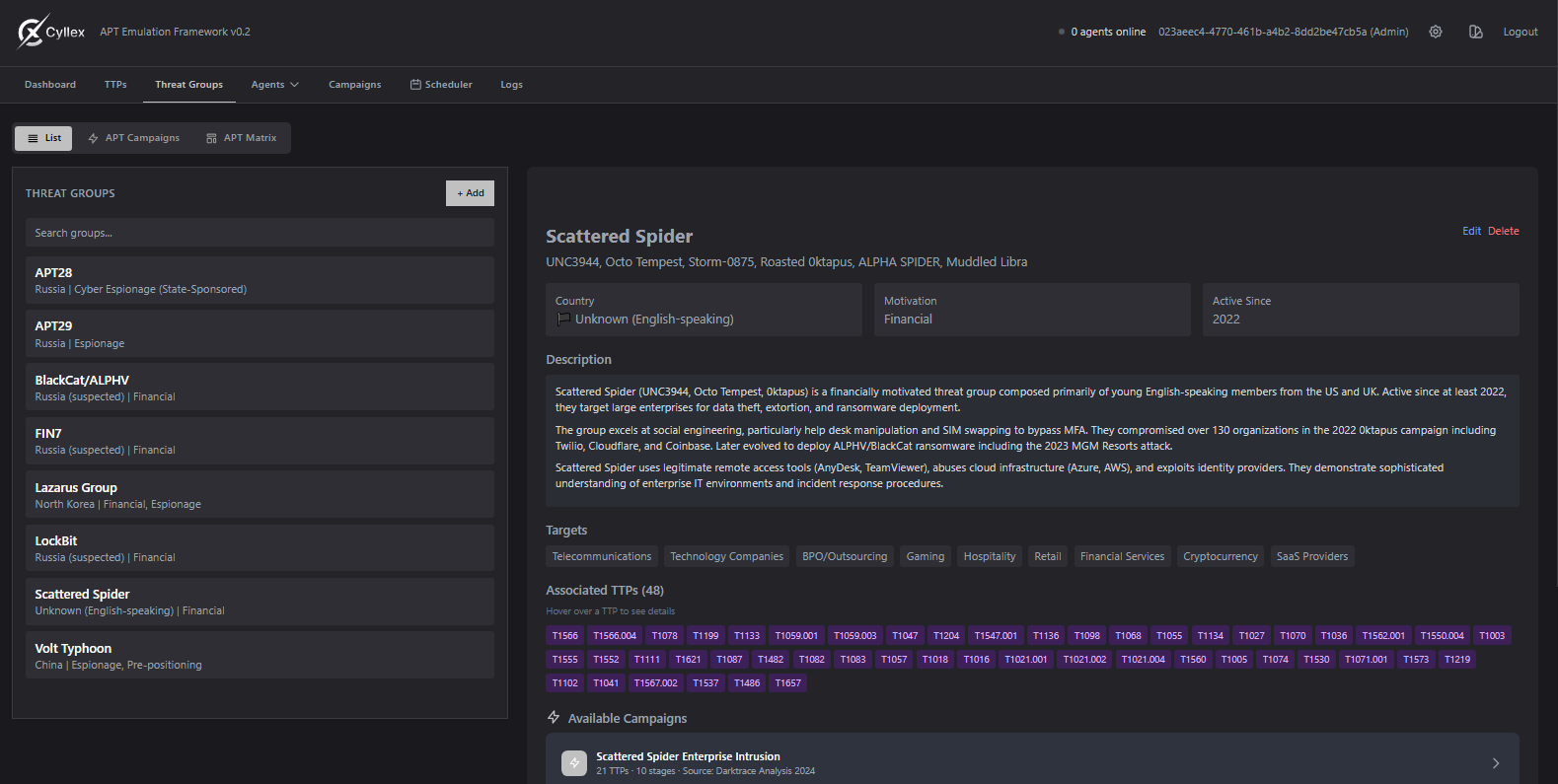Click the theme switch icon beside Logout
1558x784 pixels.
(1475, 32)
